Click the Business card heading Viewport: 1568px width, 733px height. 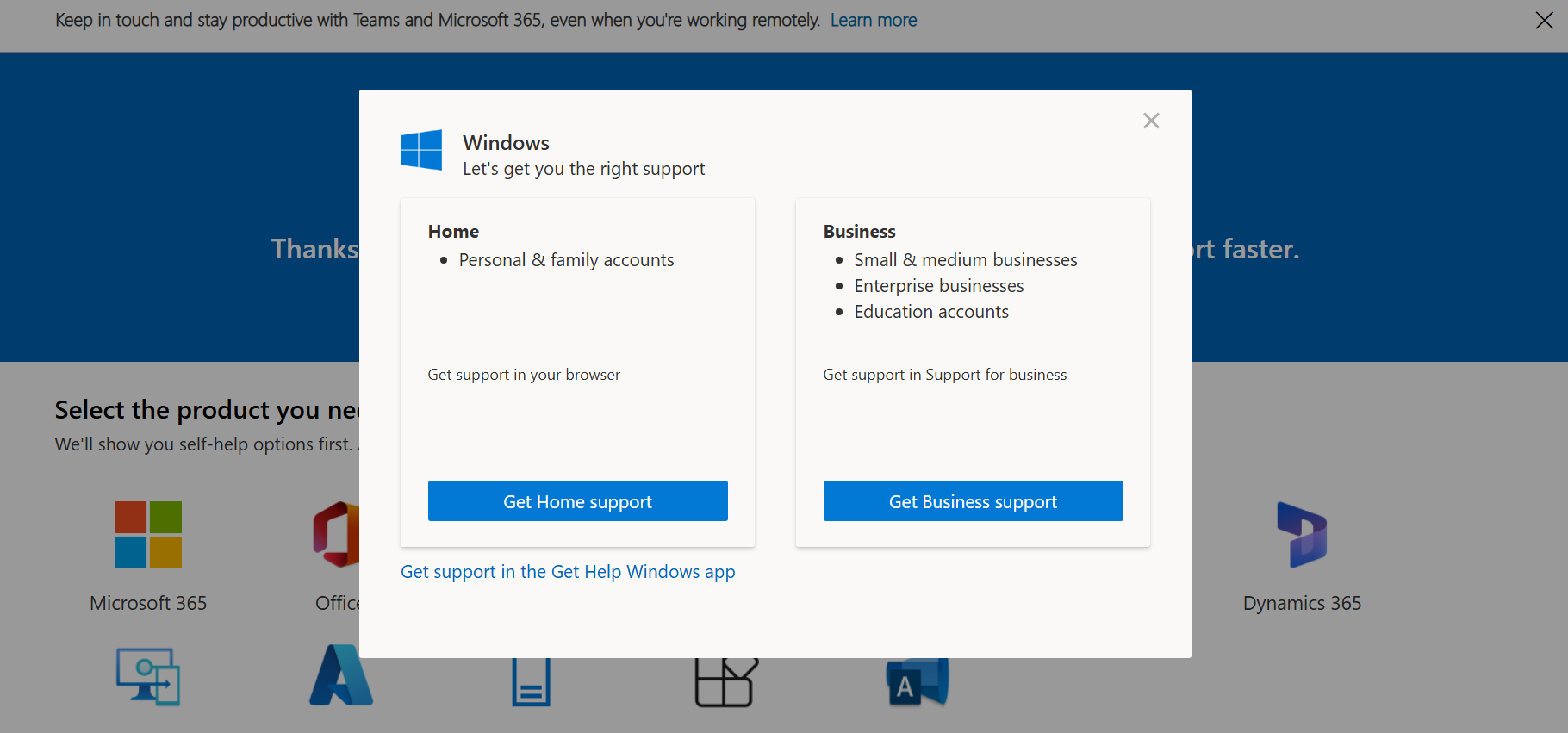click(x=860, y=232)
